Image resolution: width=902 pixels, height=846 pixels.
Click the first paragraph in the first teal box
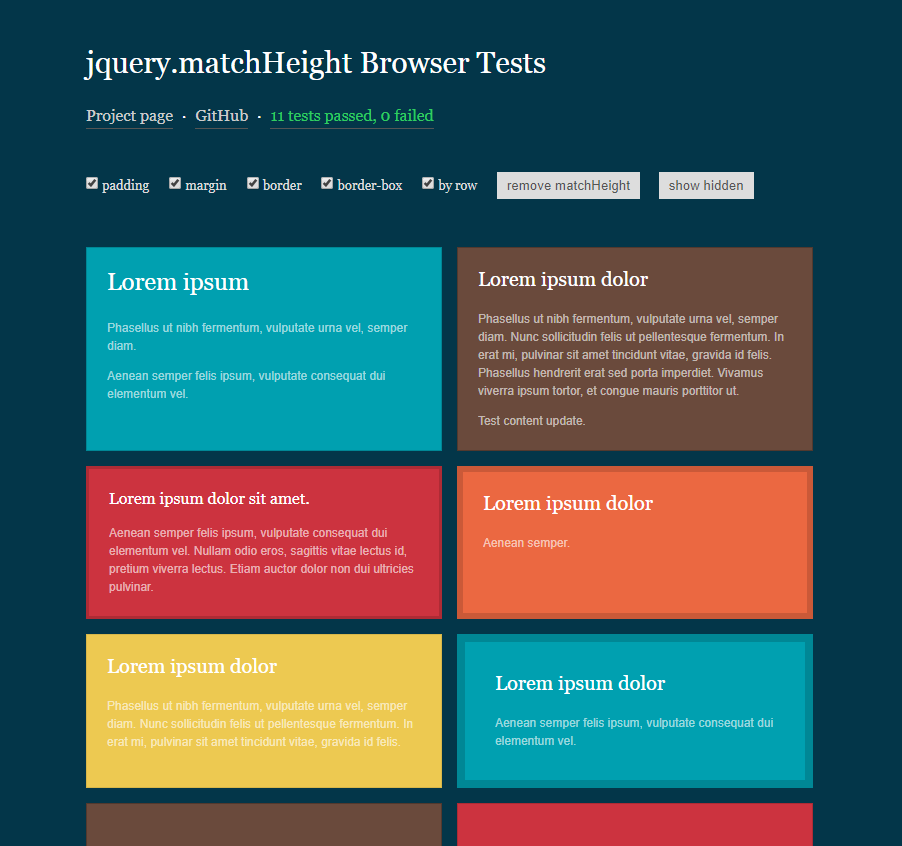[x=257, y=336]
